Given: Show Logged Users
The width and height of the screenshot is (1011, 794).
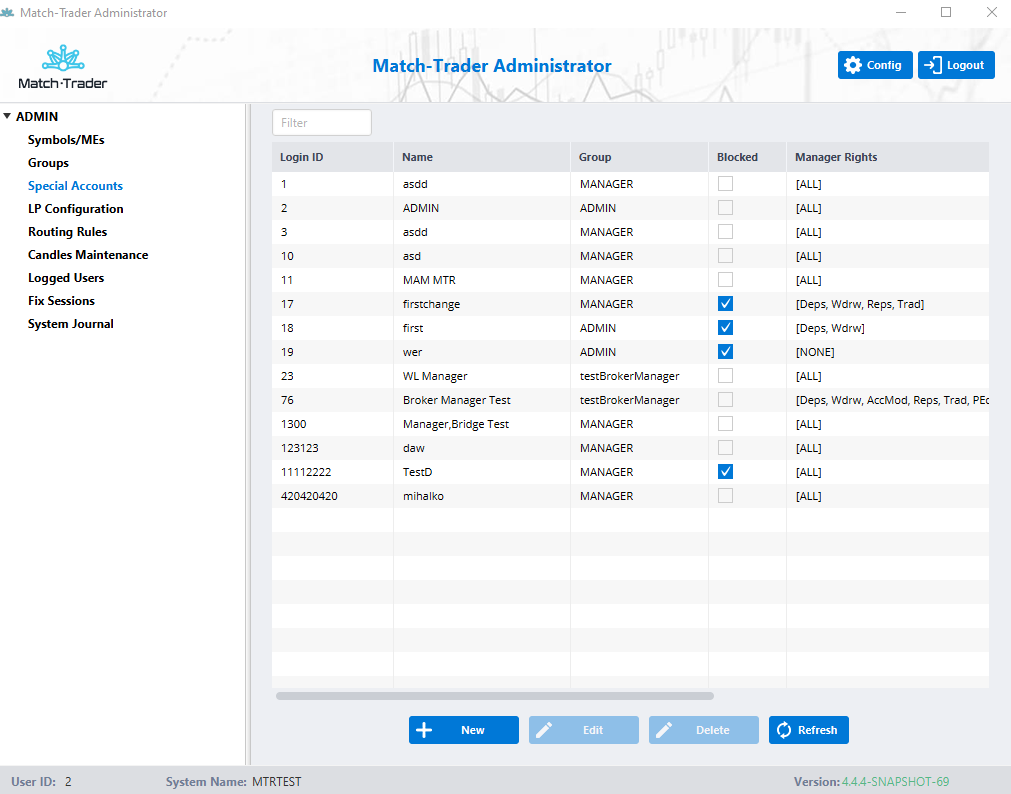Looking at the screenshot, I should pos(66,278).
